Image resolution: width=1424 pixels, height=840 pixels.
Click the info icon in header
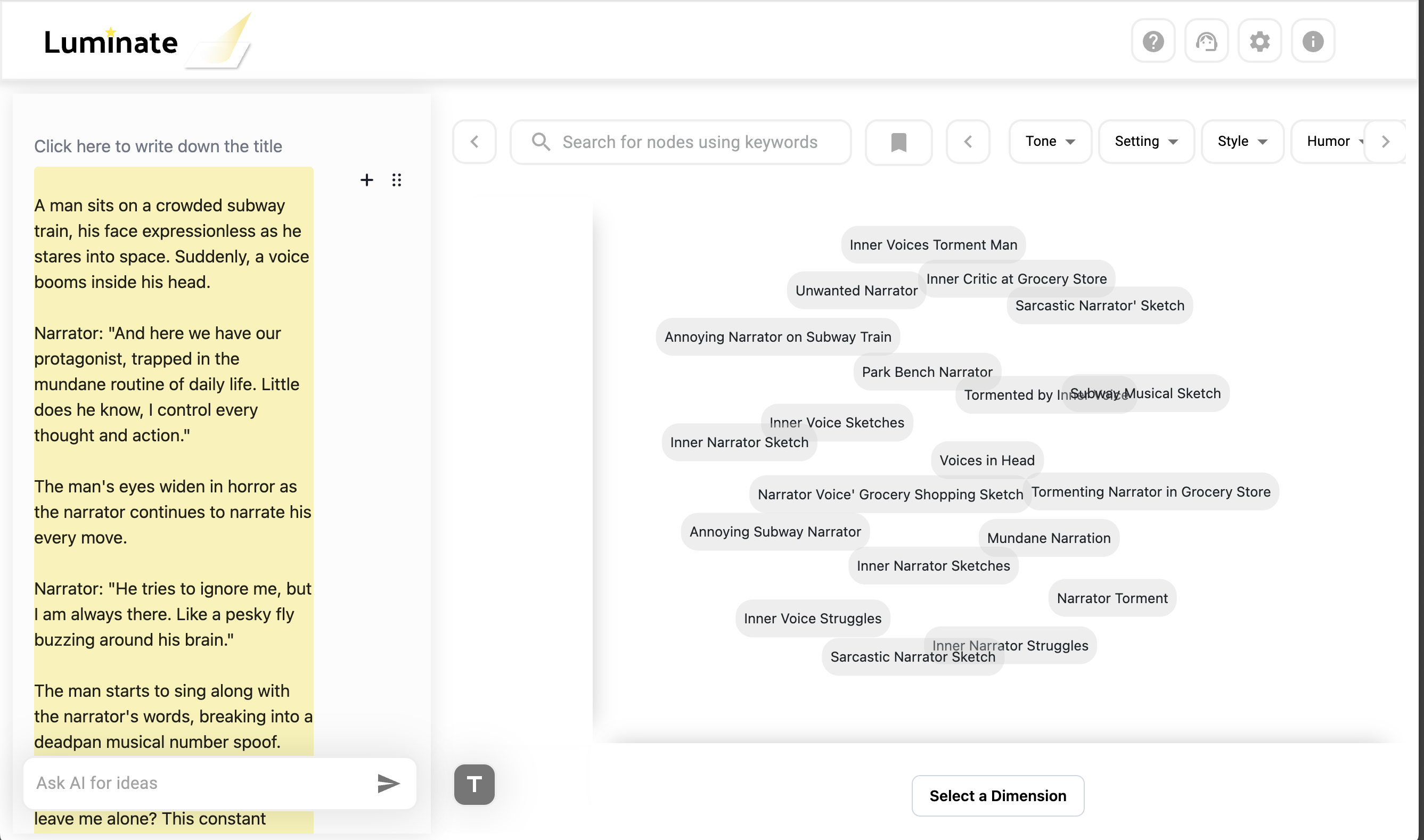(1313, 42)
